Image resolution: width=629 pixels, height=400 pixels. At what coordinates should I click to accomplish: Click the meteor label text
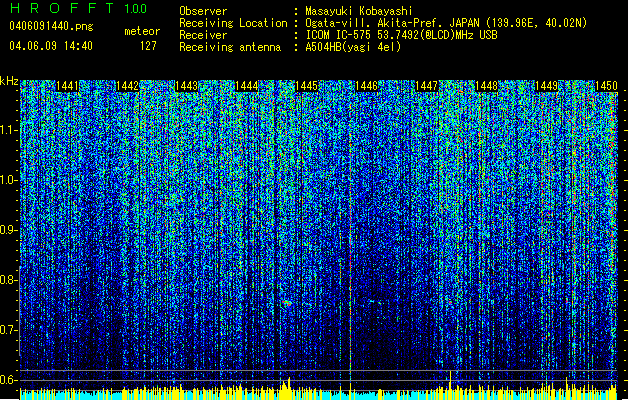click(x=142, y=31)
